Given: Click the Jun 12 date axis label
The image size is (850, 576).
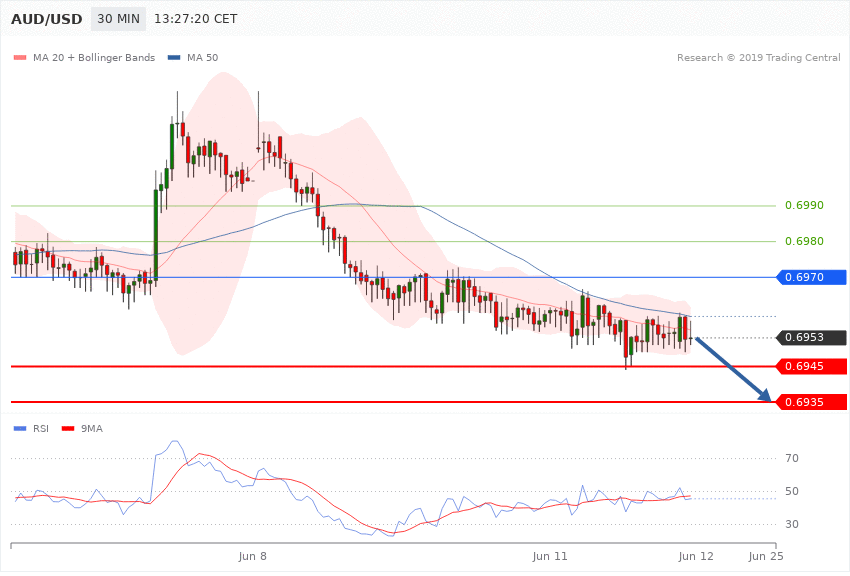Looking at the screenshot, I should click(x=696, y=556).
